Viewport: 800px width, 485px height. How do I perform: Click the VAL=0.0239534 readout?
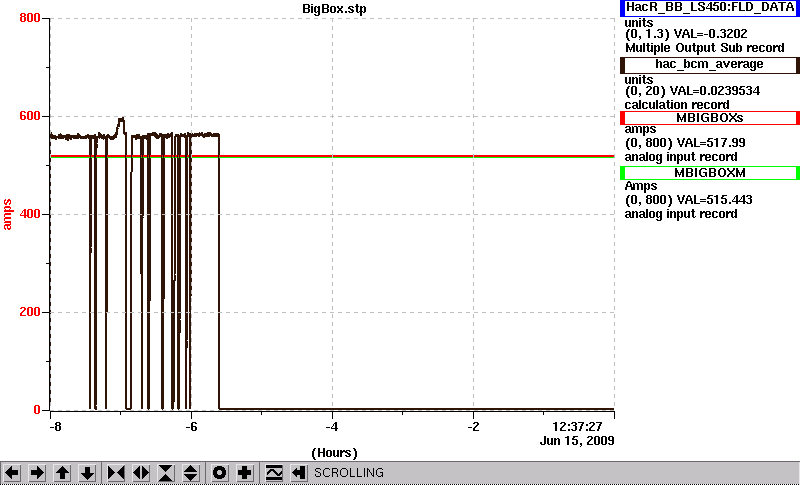click(x=717, y=91)
